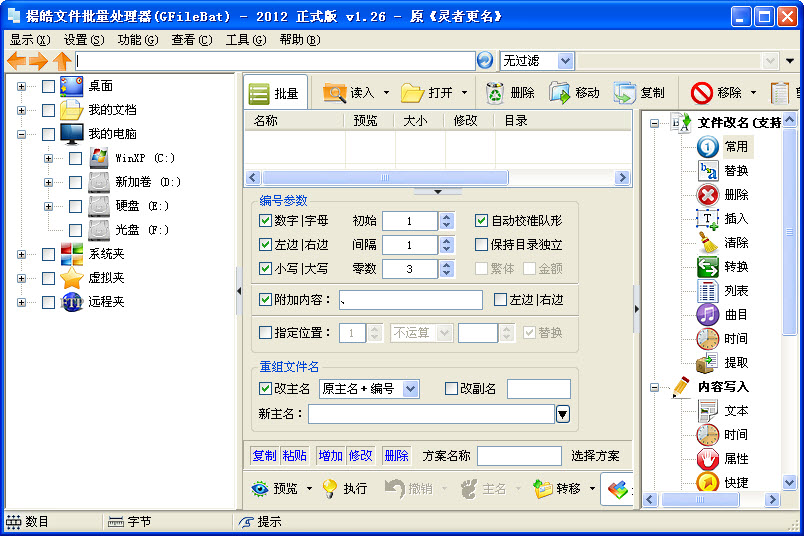Click the 移除 (remove) red circle icon
Image resolution: width=804 pixels, height=536 pixels.
tap(701, 93)
